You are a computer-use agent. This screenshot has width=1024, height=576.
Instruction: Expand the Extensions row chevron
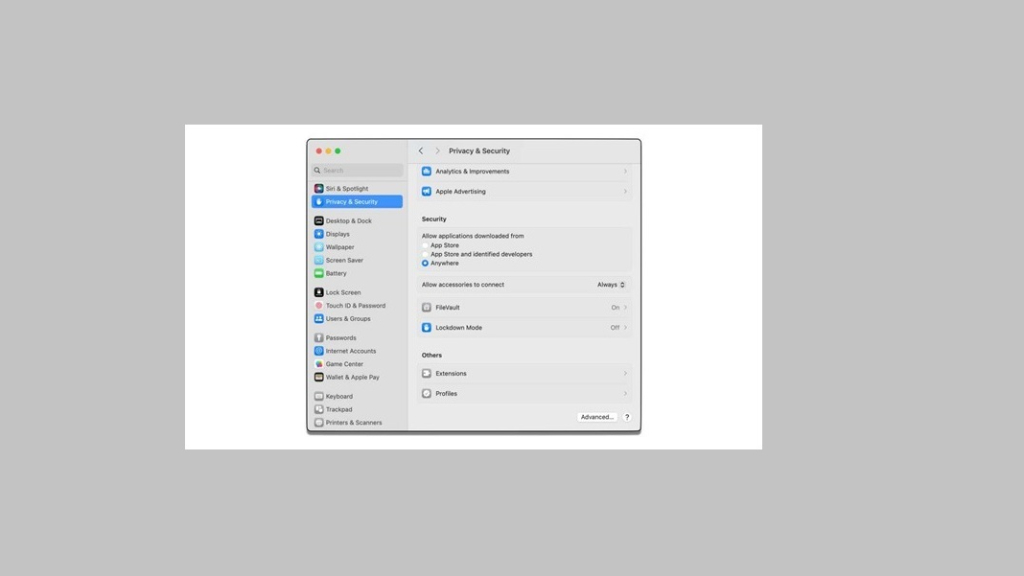[x=625, y=373]
